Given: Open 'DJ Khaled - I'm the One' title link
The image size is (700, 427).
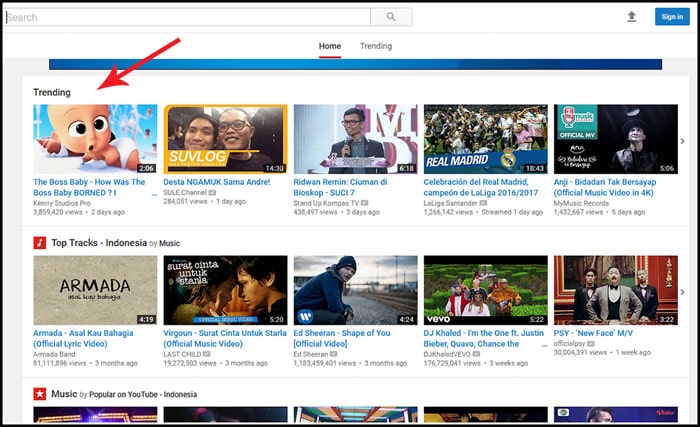Looking at the screenshot, I should click(484, 339).
